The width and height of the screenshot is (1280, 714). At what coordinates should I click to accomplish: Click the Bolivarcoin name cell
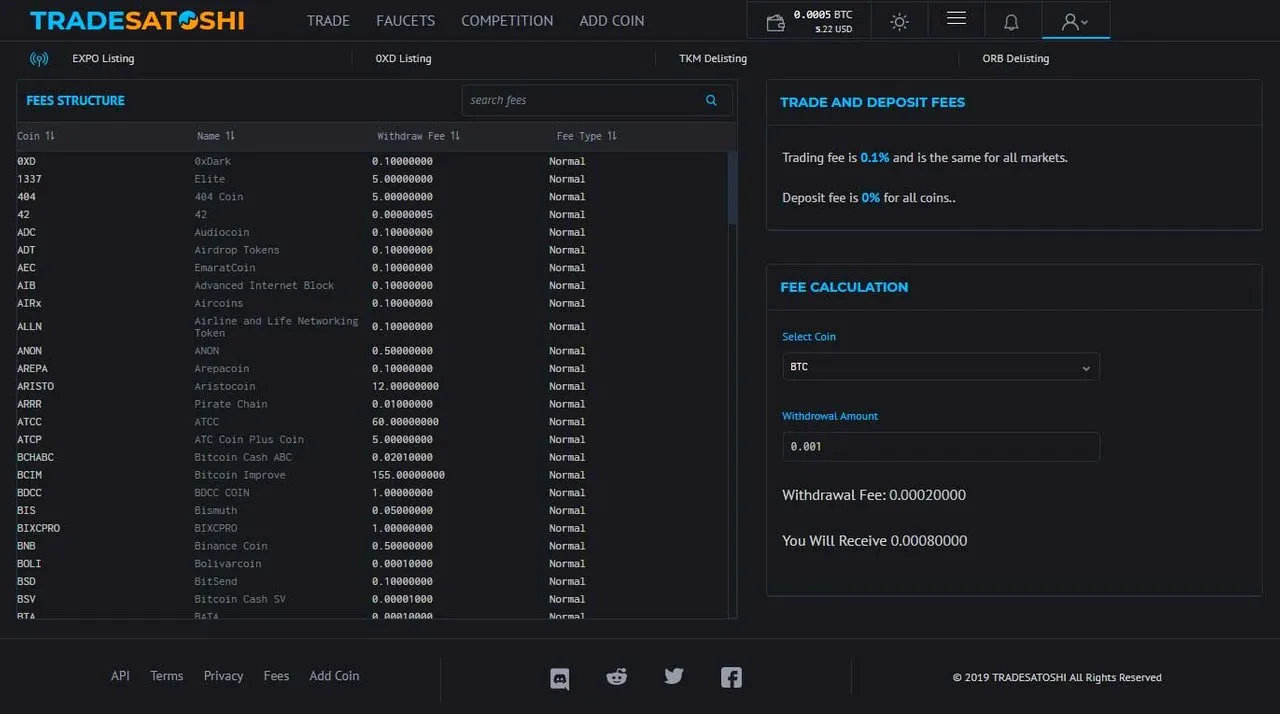(x=228, y=564)
